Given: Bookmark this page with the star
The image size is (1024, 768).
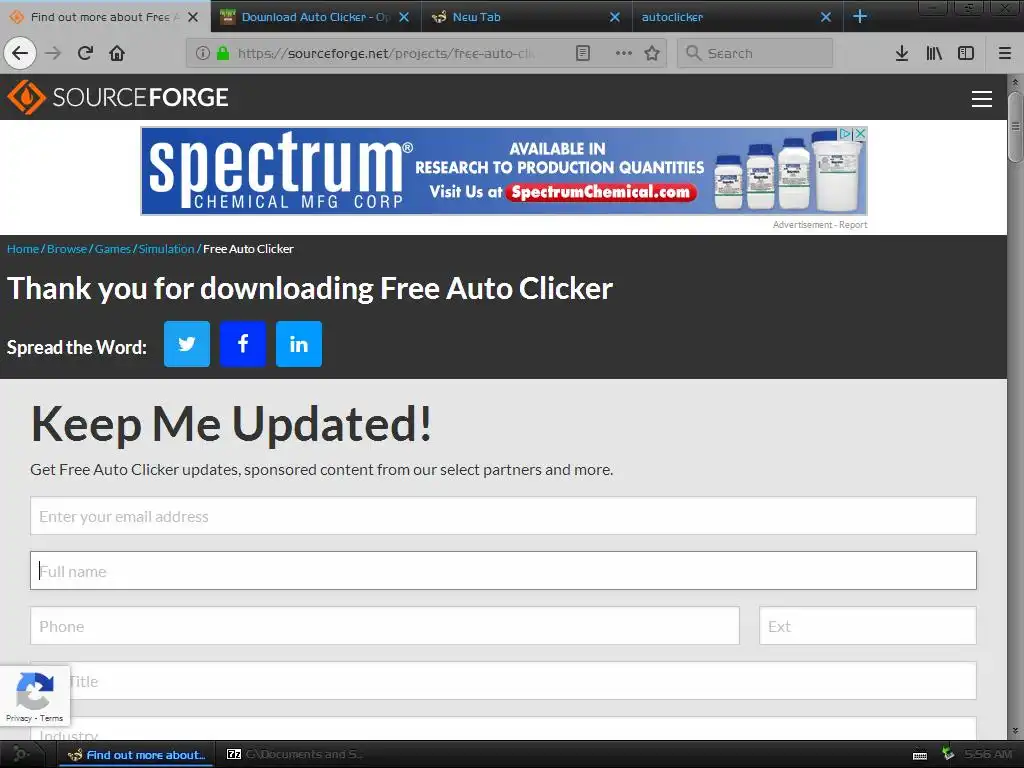Looking at the screenshot, I should coord(652,53).
